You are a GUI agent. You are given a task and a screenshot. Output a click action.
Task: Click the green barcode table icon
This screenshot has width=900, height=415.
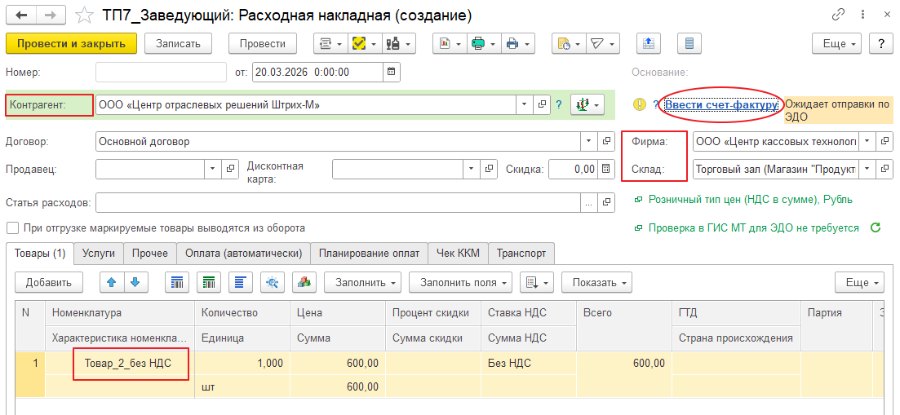pos(210,282)
